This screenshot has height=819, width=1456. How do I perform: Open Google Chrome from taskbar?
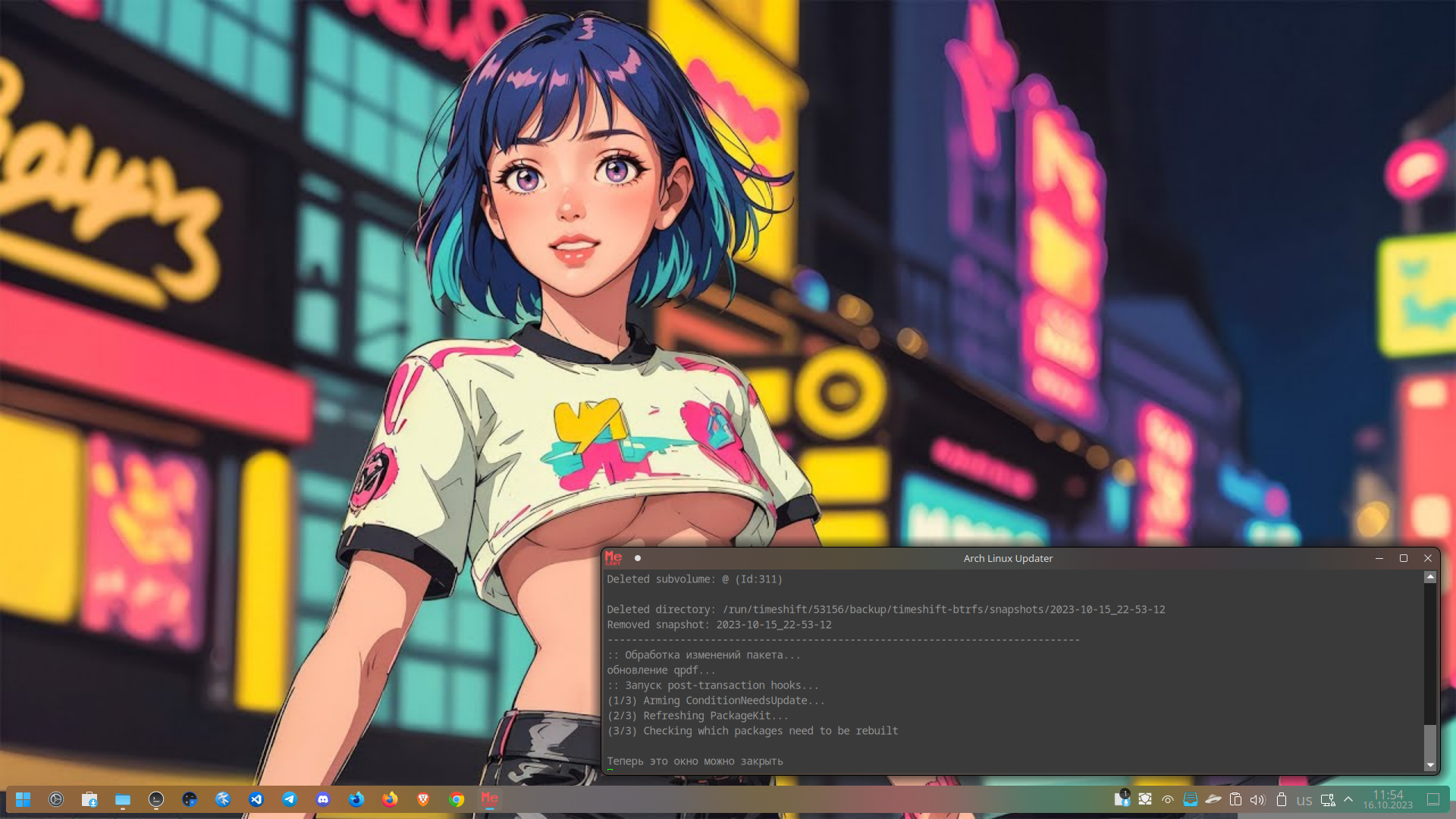[457, 799]
